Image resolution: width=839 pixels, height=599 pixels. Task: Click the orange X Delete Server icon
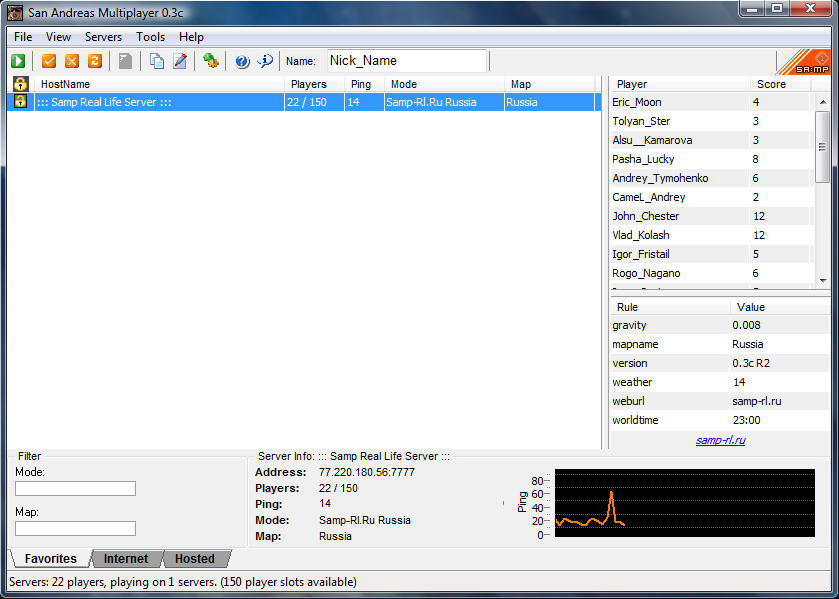point(72,61)
